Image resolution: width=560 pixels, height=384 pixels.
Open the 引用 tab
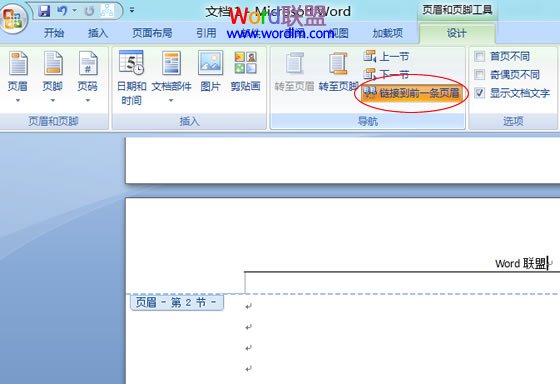tap(206, 33)
